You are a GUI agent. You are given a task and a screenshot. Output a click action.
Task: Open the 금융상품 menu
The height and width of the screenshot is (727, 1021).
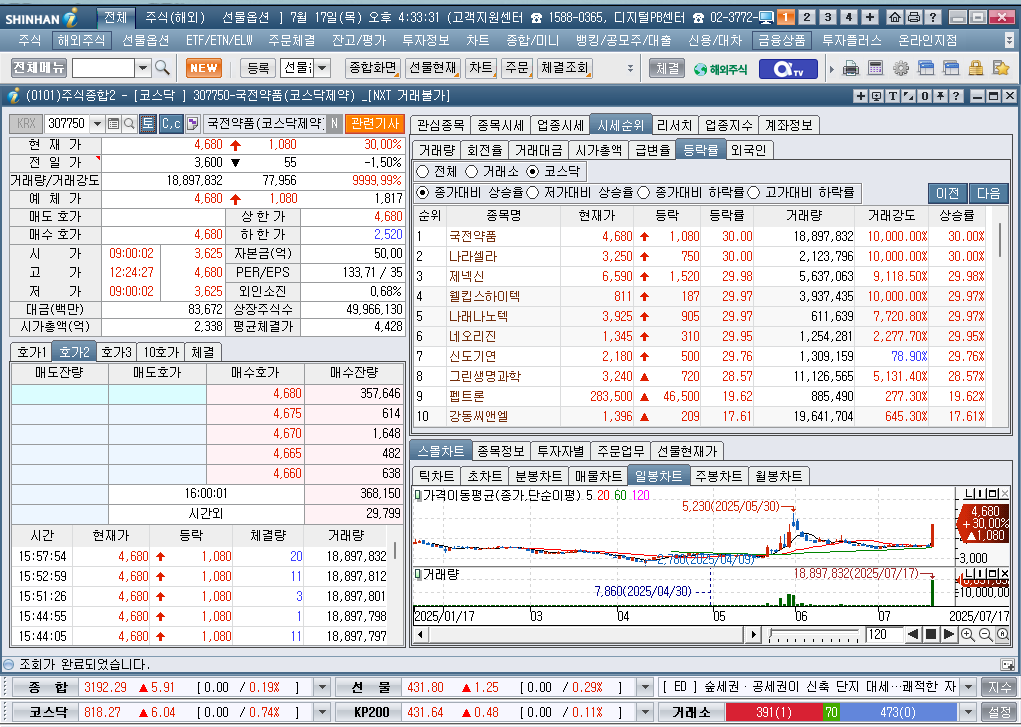click(781, 40)
